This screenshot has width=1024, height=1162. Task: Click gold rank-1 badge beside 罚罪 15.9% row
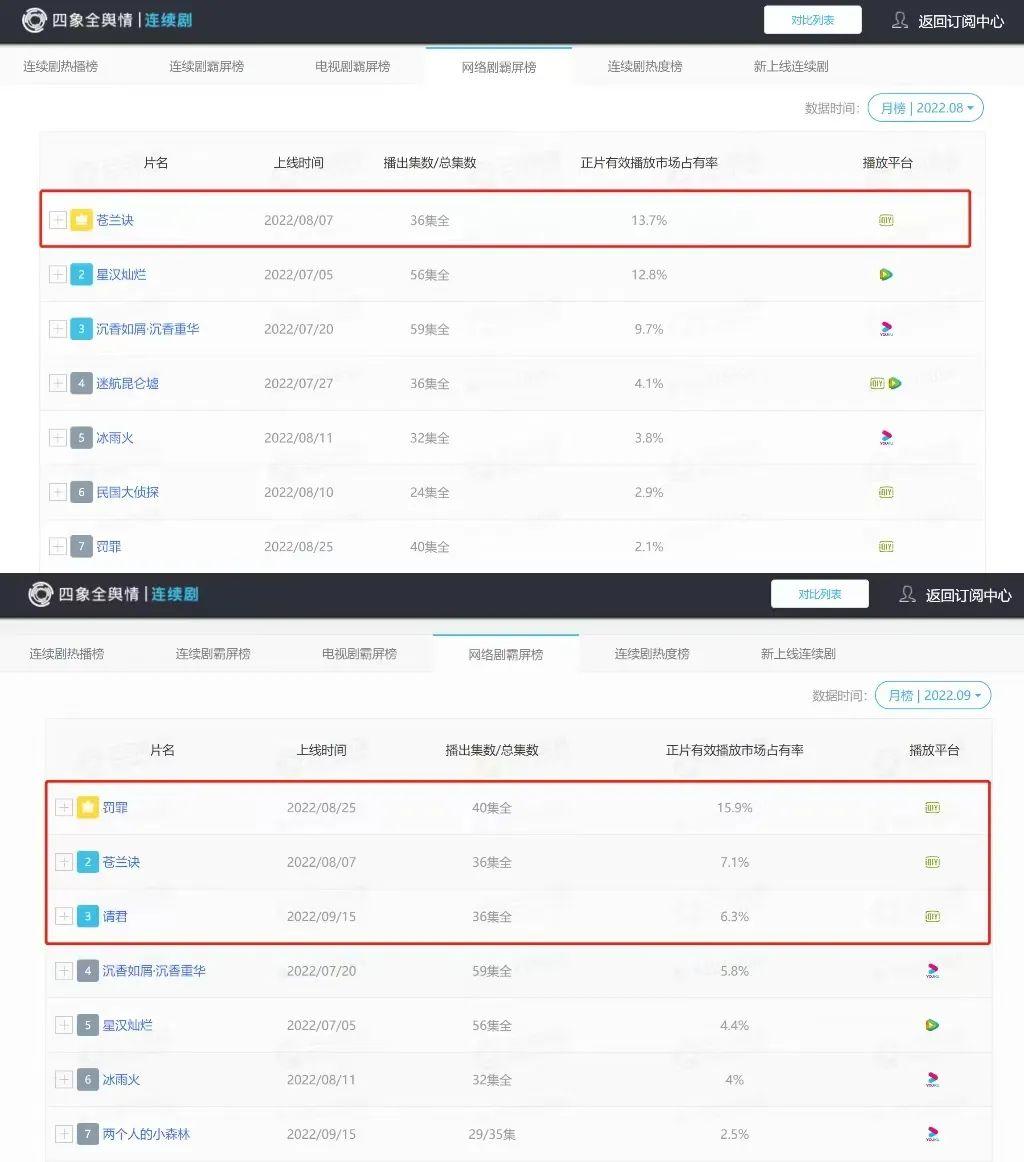pyautogui.click(x=87, y=807)
